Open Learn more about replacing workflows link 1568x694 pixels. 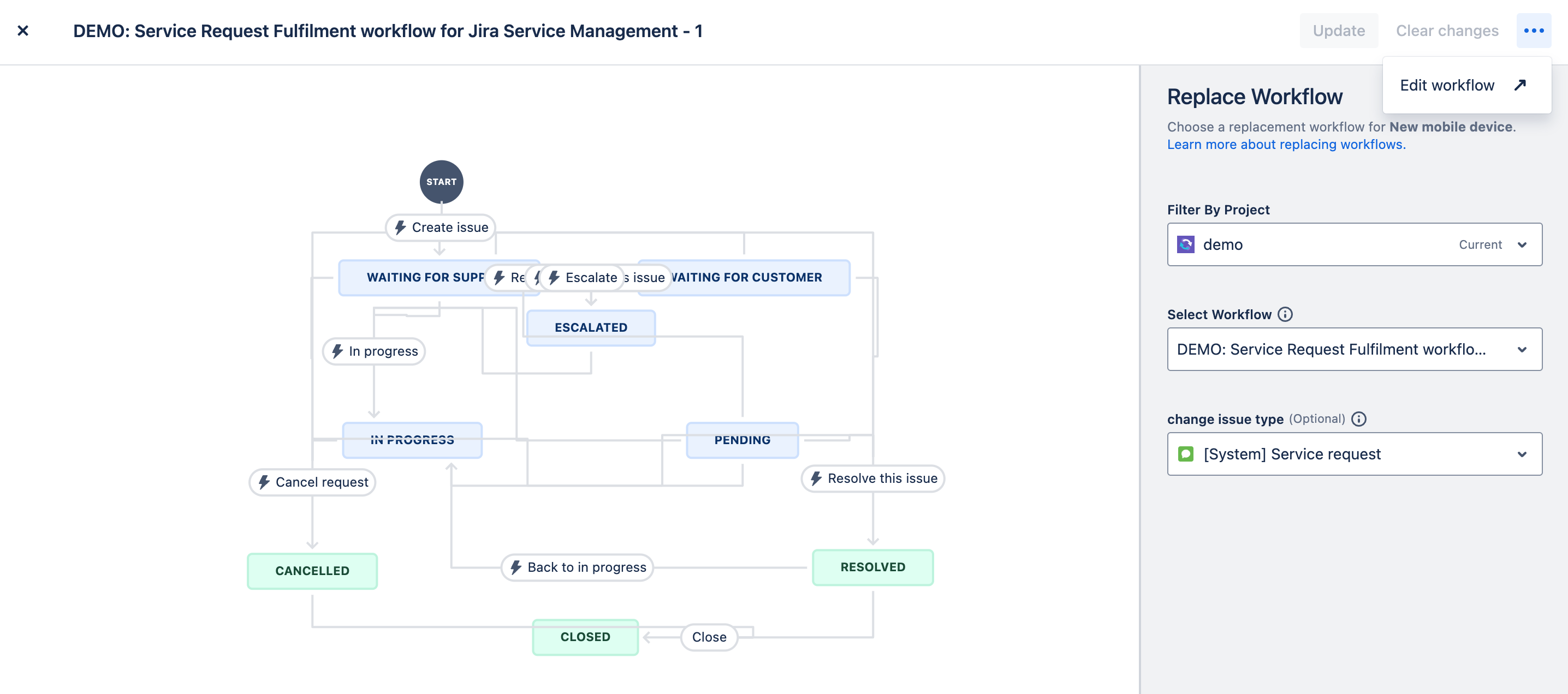tap(1286, 144)
